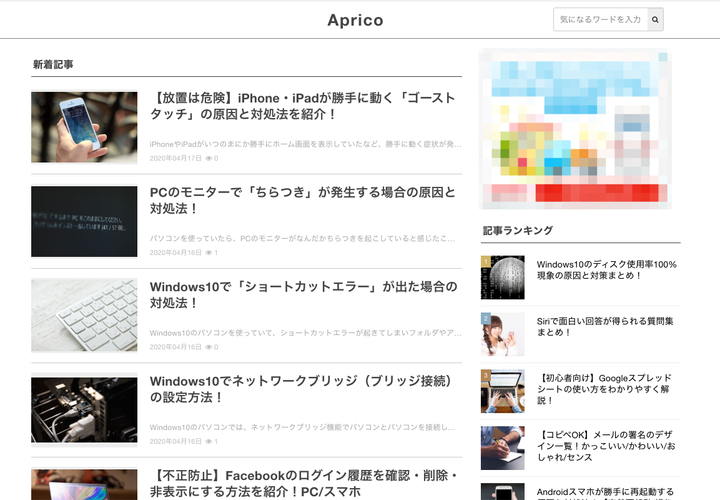The width and height of the screenshot is (720, 500).
Task: Click view count eye icon on monitor article
Action: [x=208, y=253]
